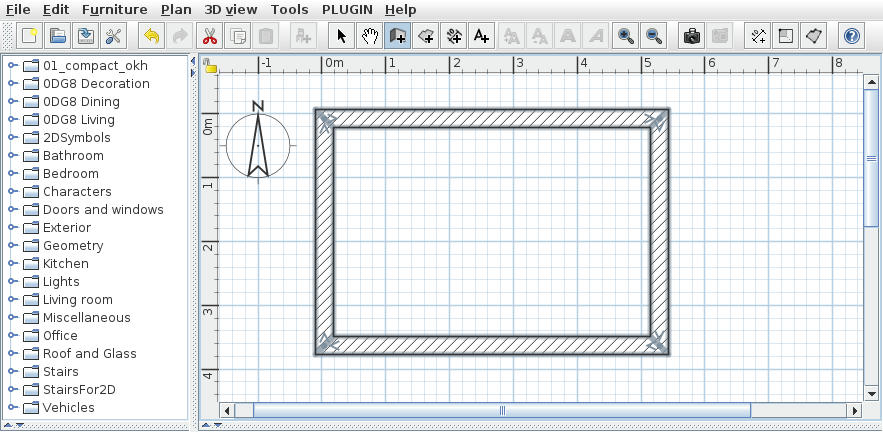Viewport: 883px width, 432px height.
Task: Click the bold text style icon
Action: coord(568,37)
